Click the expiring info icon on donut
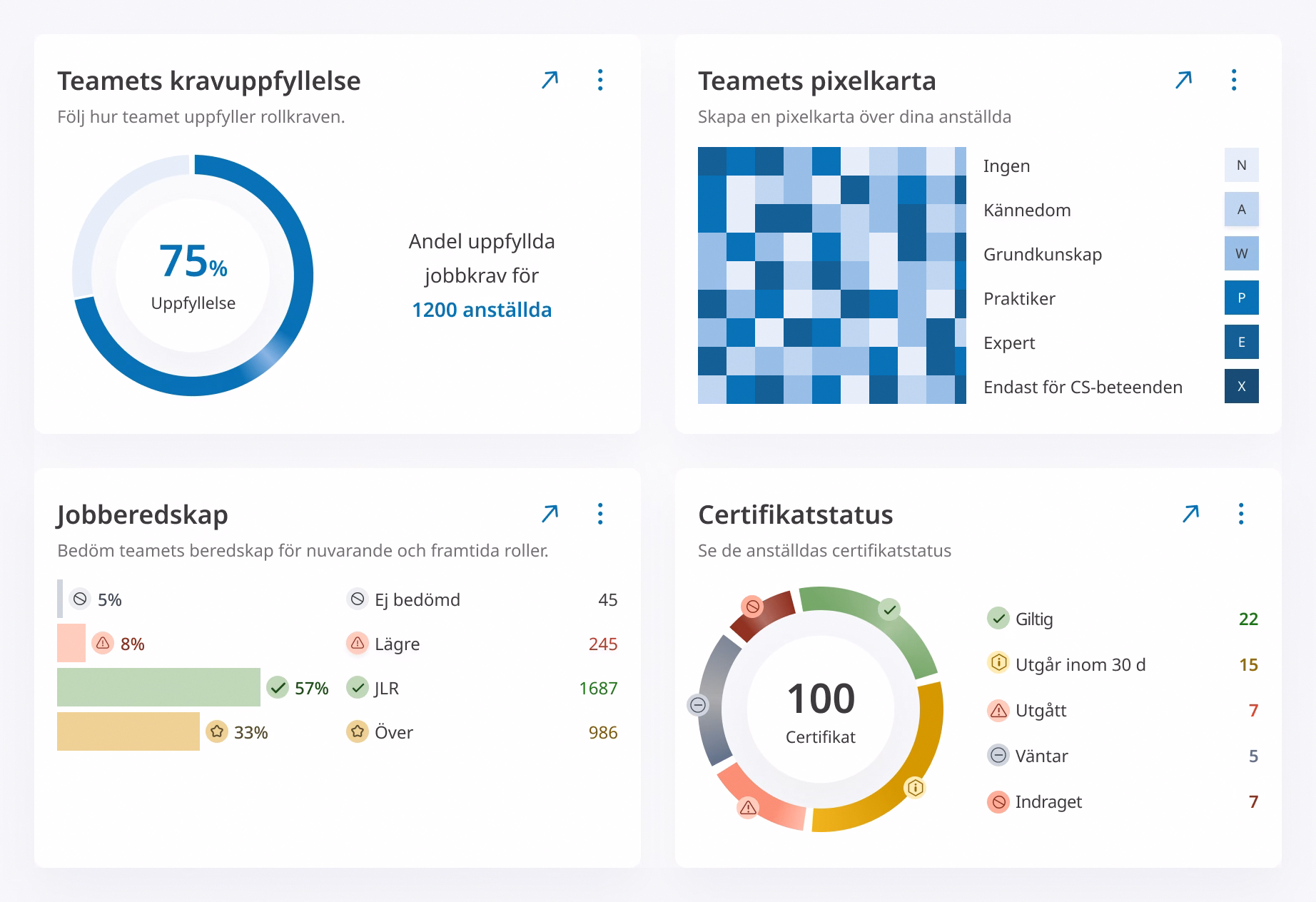This screenshot has height=902, width=1316. 916,787
